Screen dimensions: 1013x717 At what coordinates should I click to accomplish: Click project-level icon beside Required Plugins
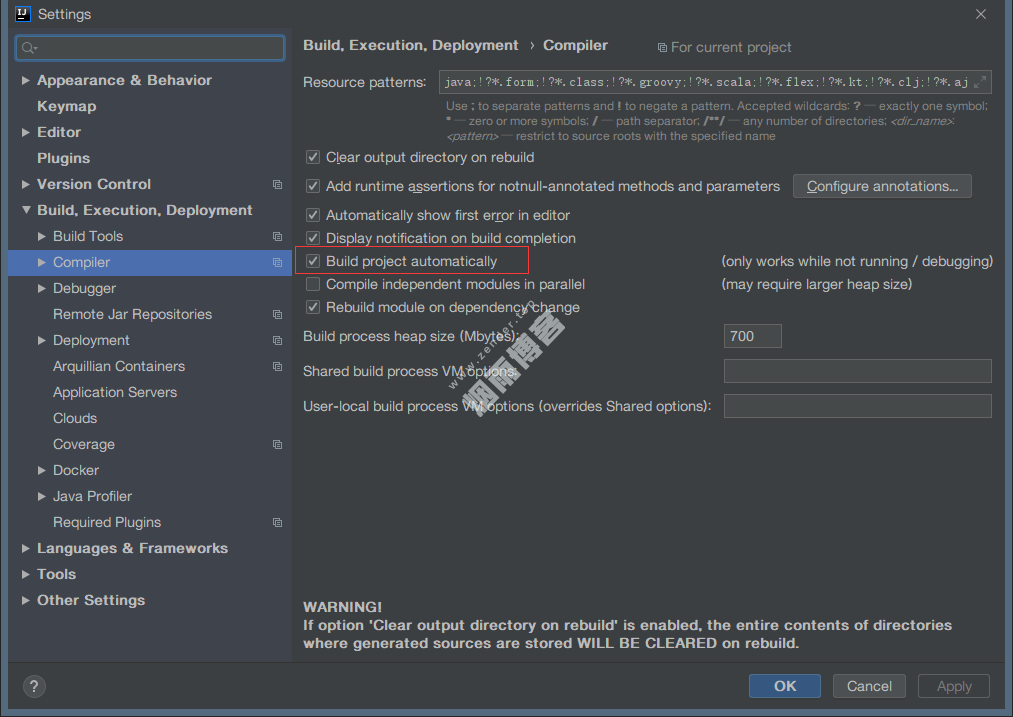[x=277, y=523]
